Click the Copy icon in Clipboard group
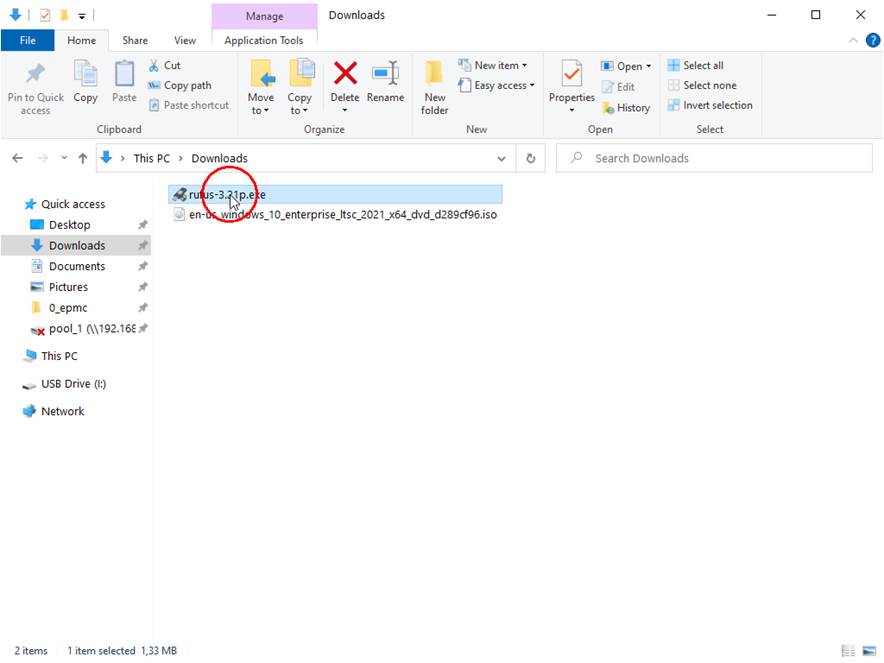 tap(86, 75)
